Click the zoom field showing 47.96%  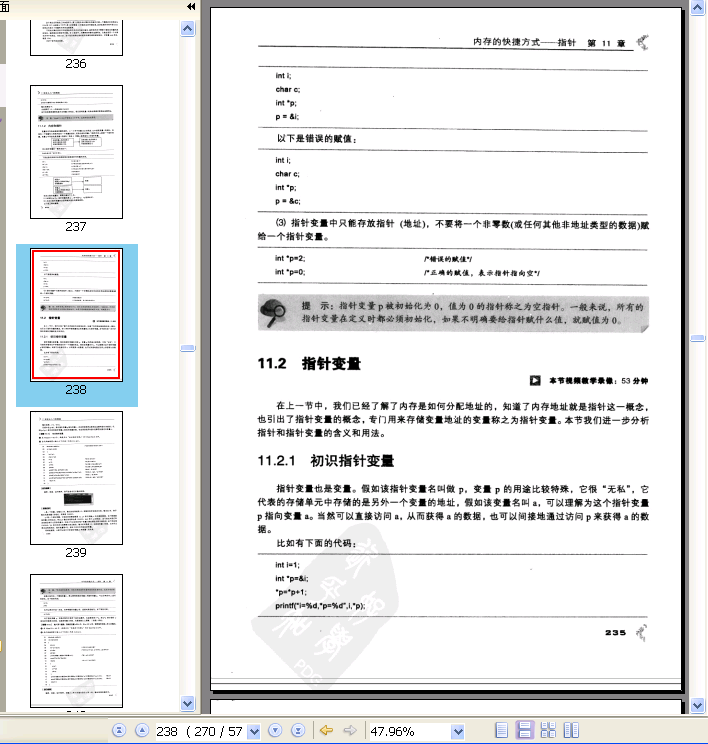[410, 731]
